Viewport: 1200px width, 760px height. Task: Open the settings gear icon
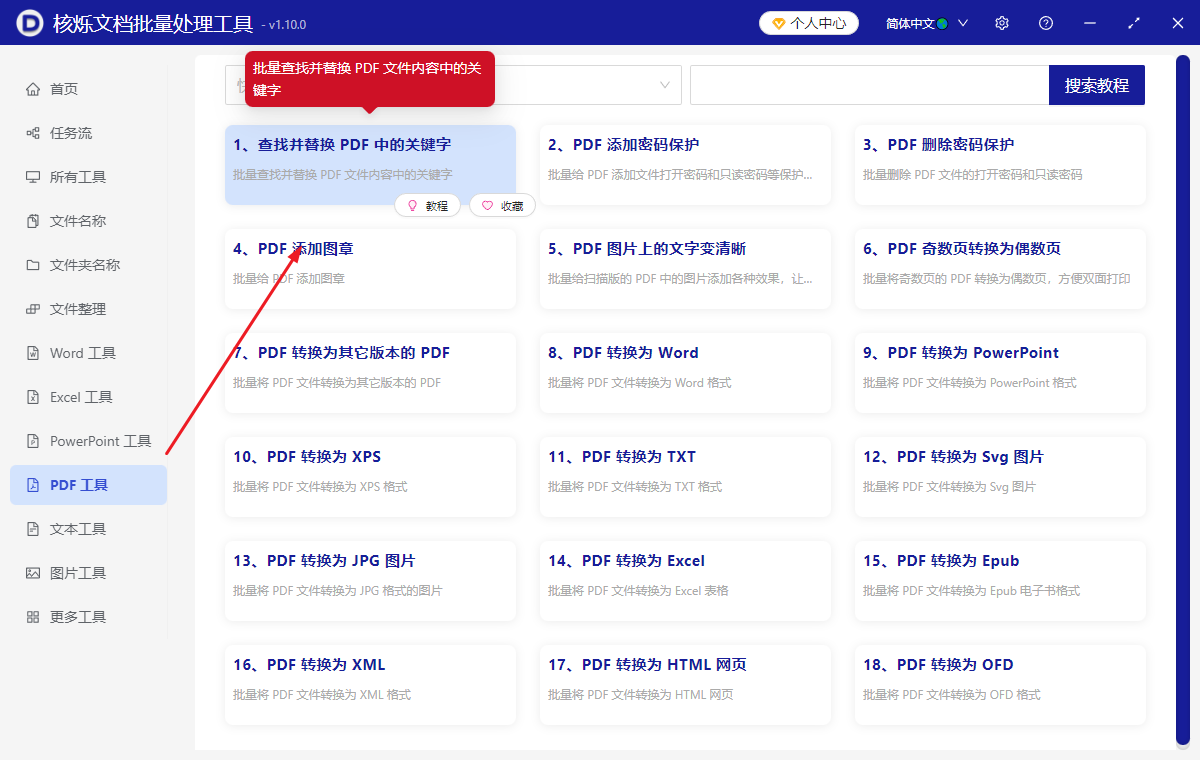pos(1001,22)
